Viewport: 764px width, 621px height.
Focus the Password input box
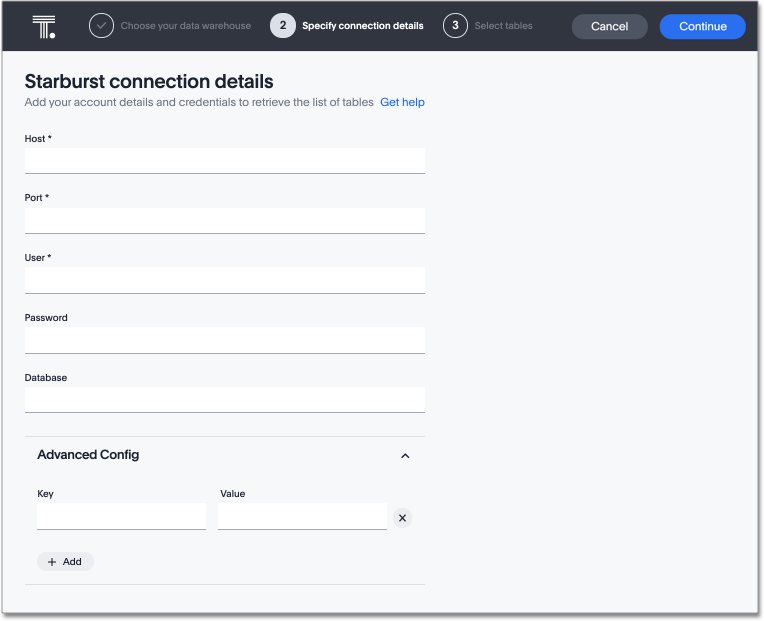224,340
